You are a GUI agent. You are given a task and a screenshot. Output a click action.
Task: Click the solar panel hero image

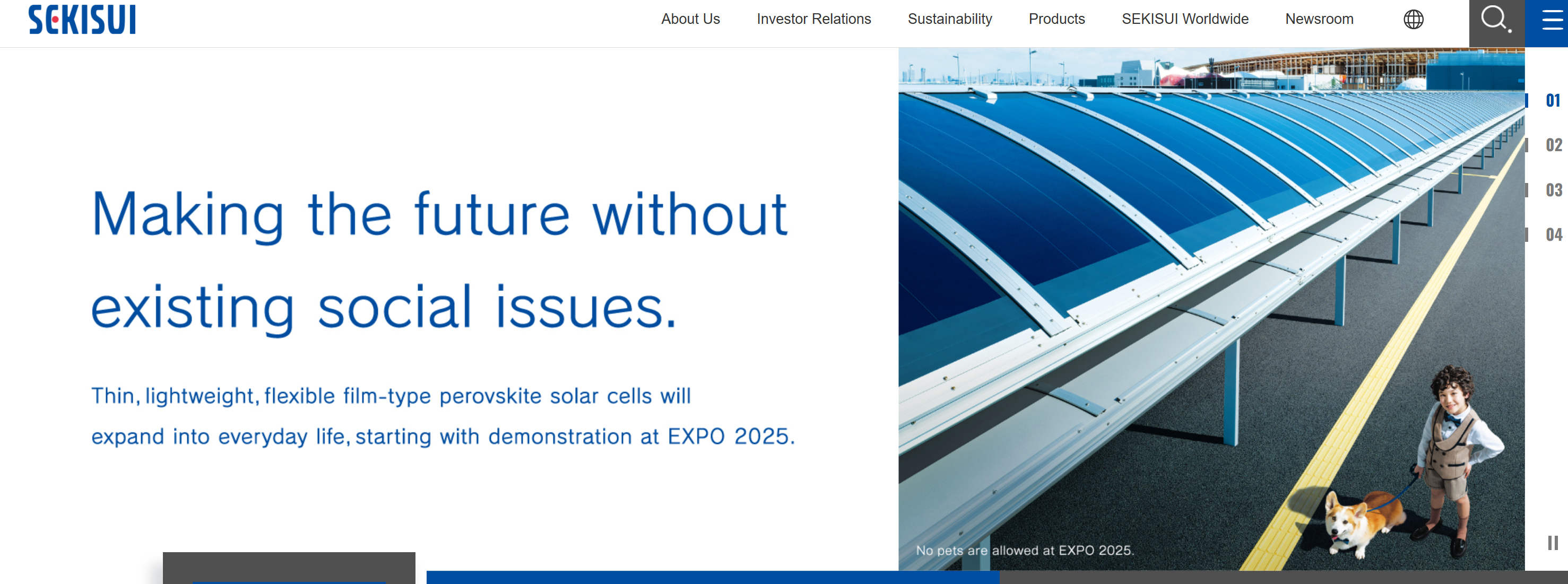coord(1211,309)
